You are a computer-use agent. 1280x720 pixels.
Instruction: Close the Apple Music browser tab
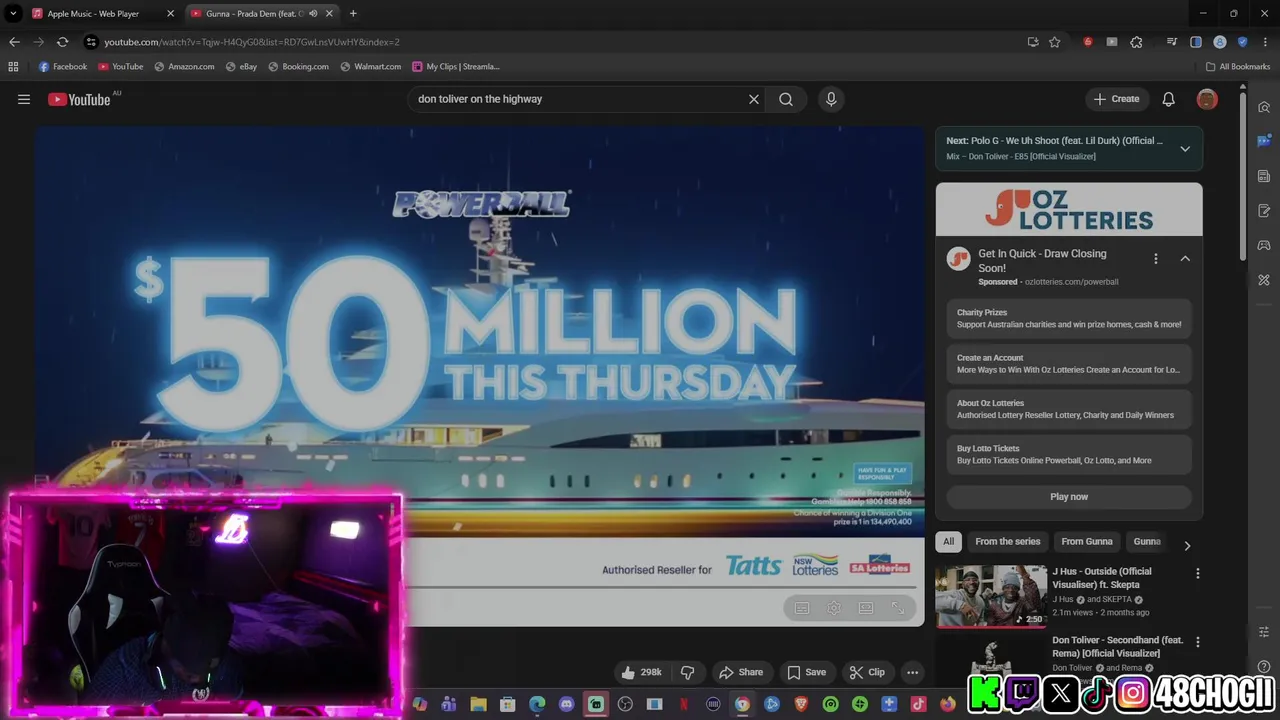(x=170, y=14)
